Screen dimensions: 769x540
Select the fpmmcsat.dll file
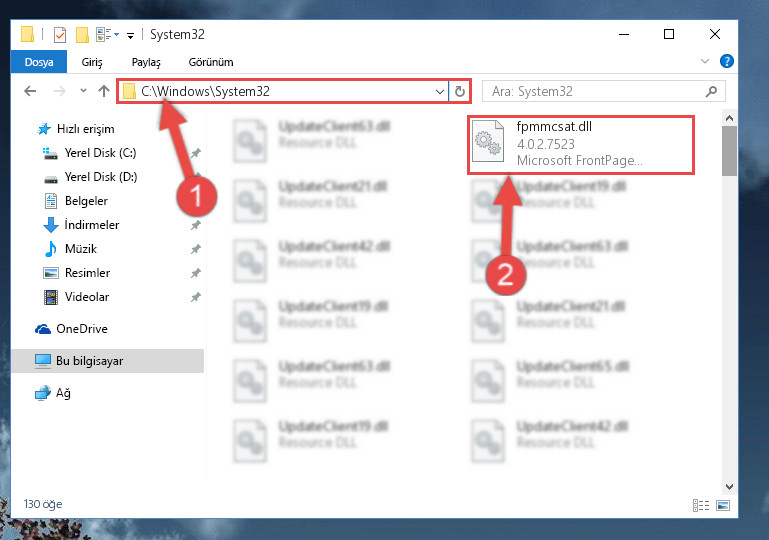coord(581,145)
